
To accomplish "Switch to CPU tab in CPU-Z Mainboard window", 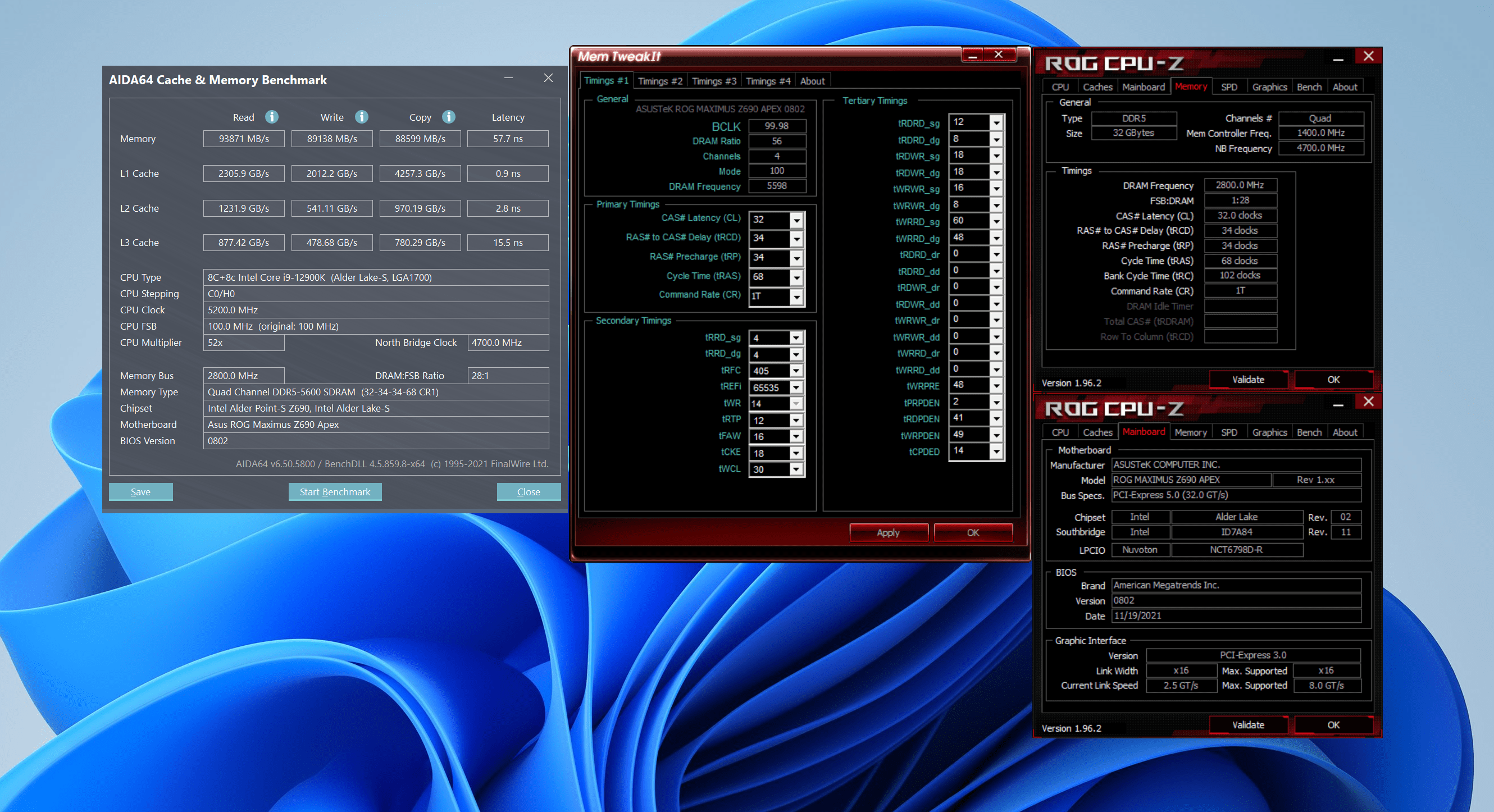I will point(1060,433).
